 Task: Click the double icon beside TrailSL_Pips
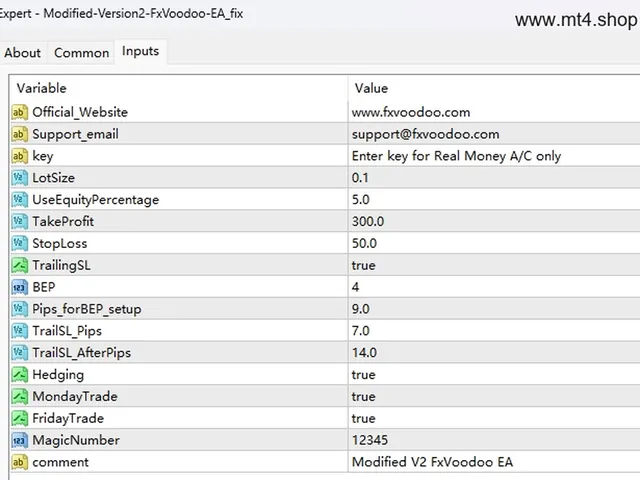[20, 331]
